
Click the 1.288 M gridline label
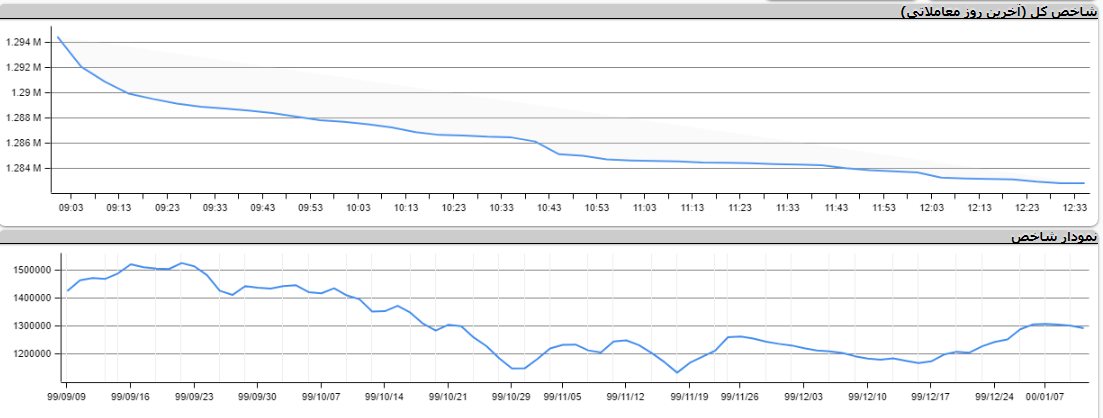point(24,118)
